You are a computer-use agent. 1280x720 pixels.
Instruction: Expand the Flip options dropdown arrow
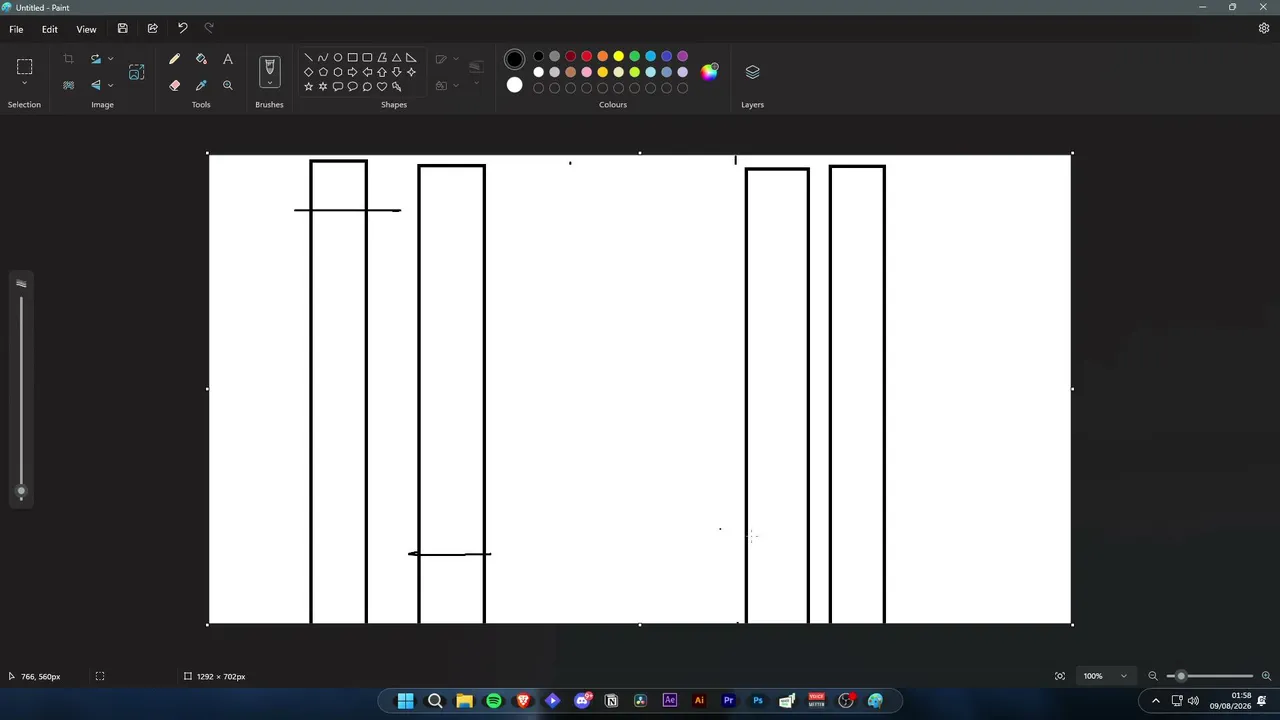point(110,85)
